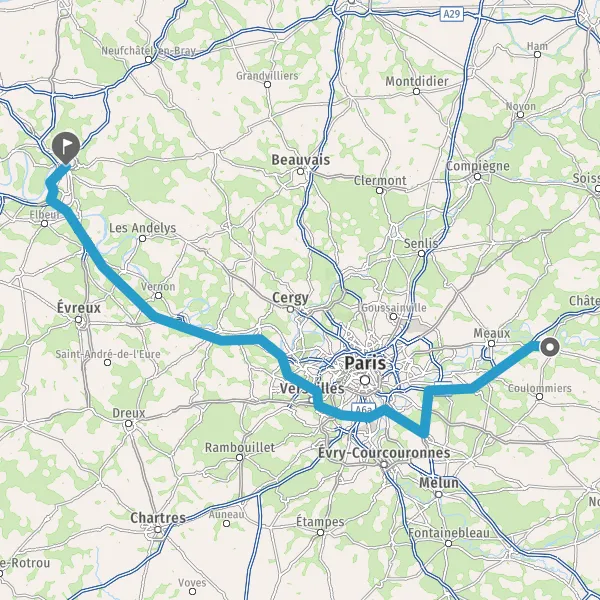Click the Fontainebleau label
This screenshot has height=600, width=600.
click(x=448, y=533)
